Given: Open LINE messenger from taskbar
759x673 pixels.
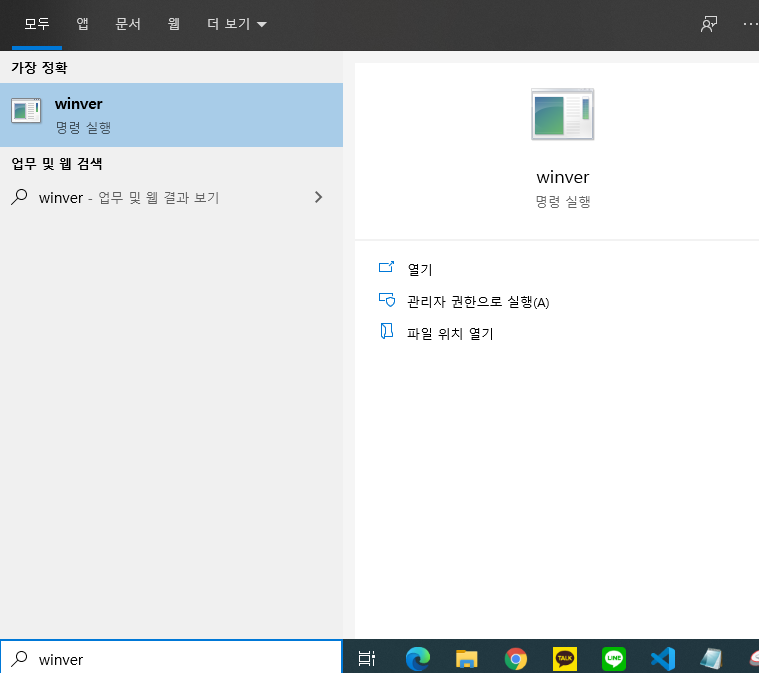Looking at the screenshot, I should (x=614, y=658).
